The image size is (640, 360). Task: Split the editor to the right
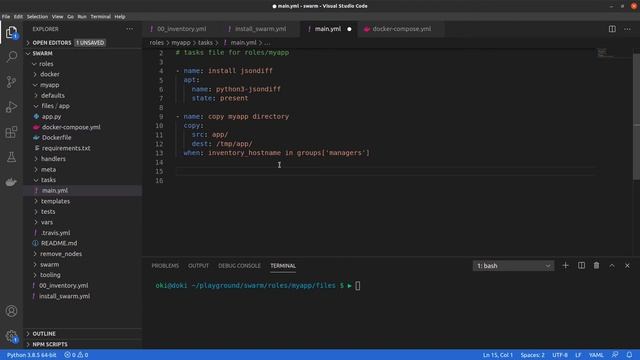click(612, 29)
